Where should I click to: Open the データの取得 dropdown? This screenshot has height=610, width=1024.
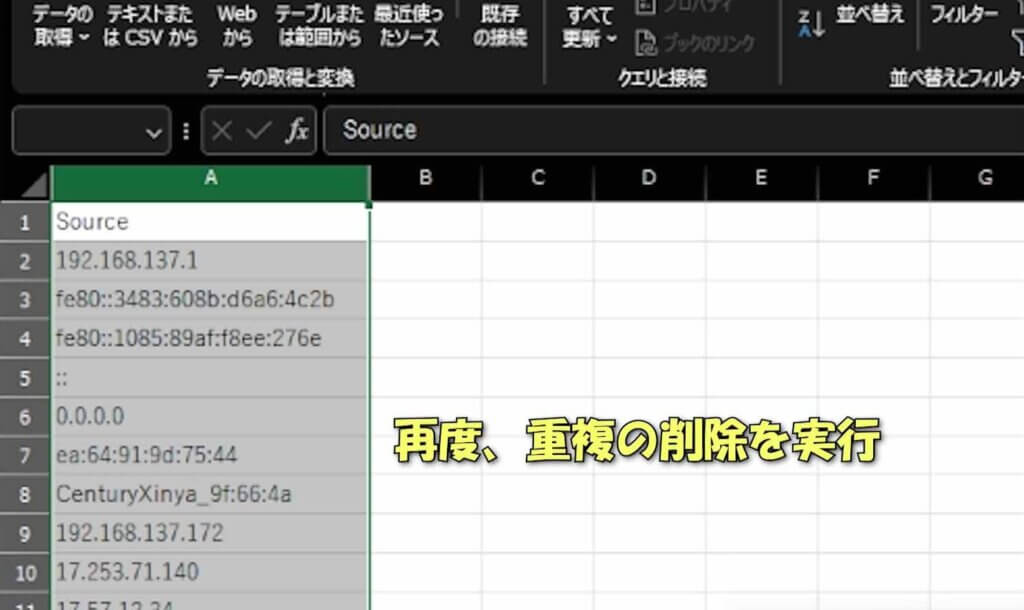click(x=61, y=27)
